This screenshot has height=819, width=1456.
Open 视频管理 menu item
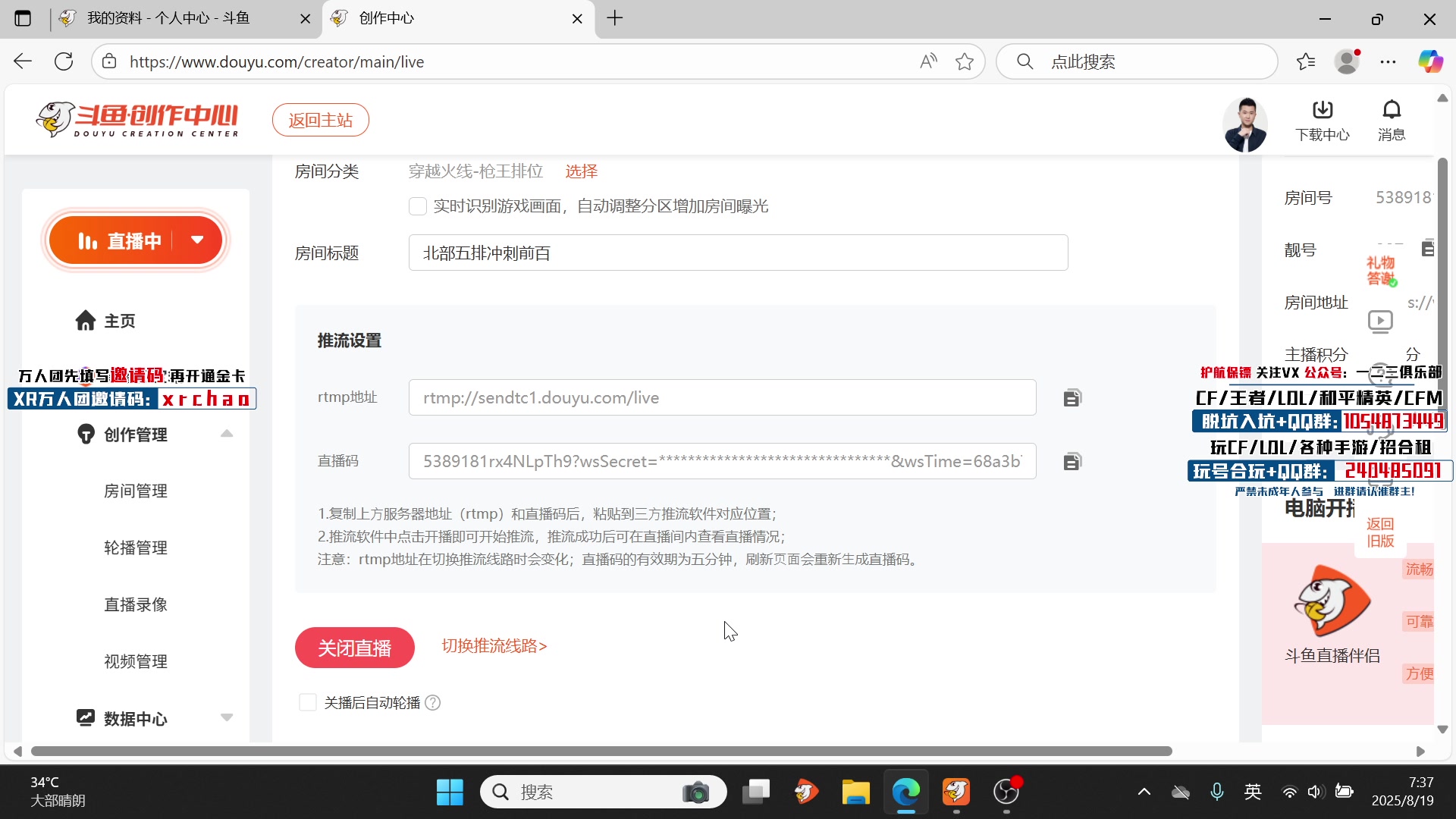136,662
